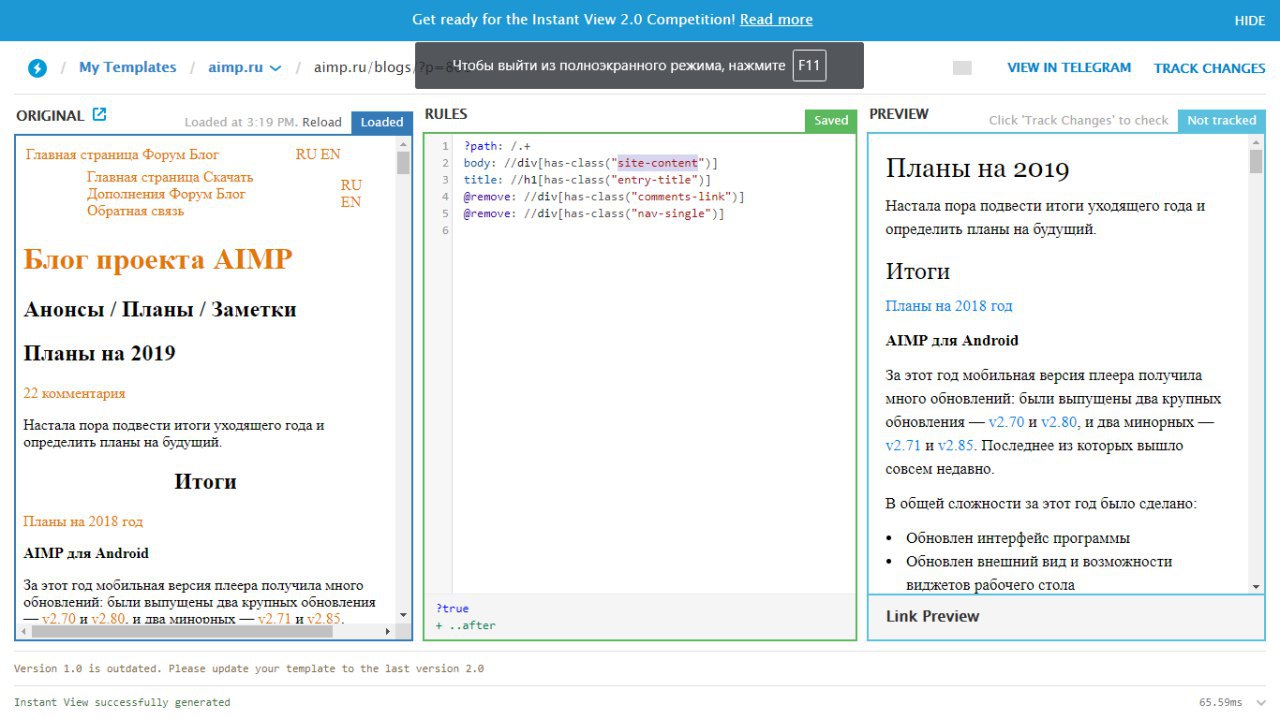This screenshot has height=719, width=1280.
Task: Click Track Changes button
Action: pos(1210,68)
